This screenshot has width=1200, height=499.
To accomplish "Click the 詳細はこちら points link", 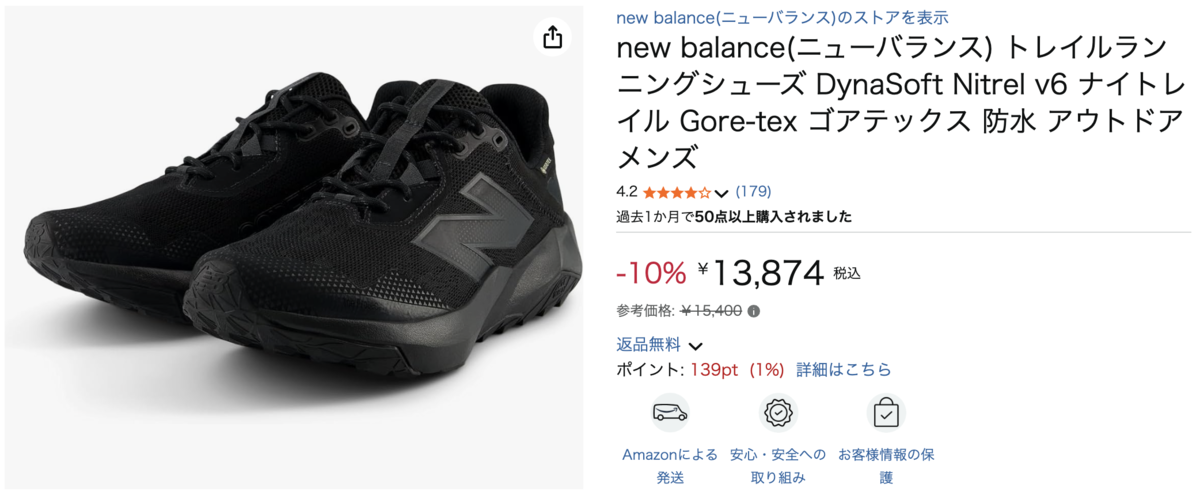I will click(843, 370).
